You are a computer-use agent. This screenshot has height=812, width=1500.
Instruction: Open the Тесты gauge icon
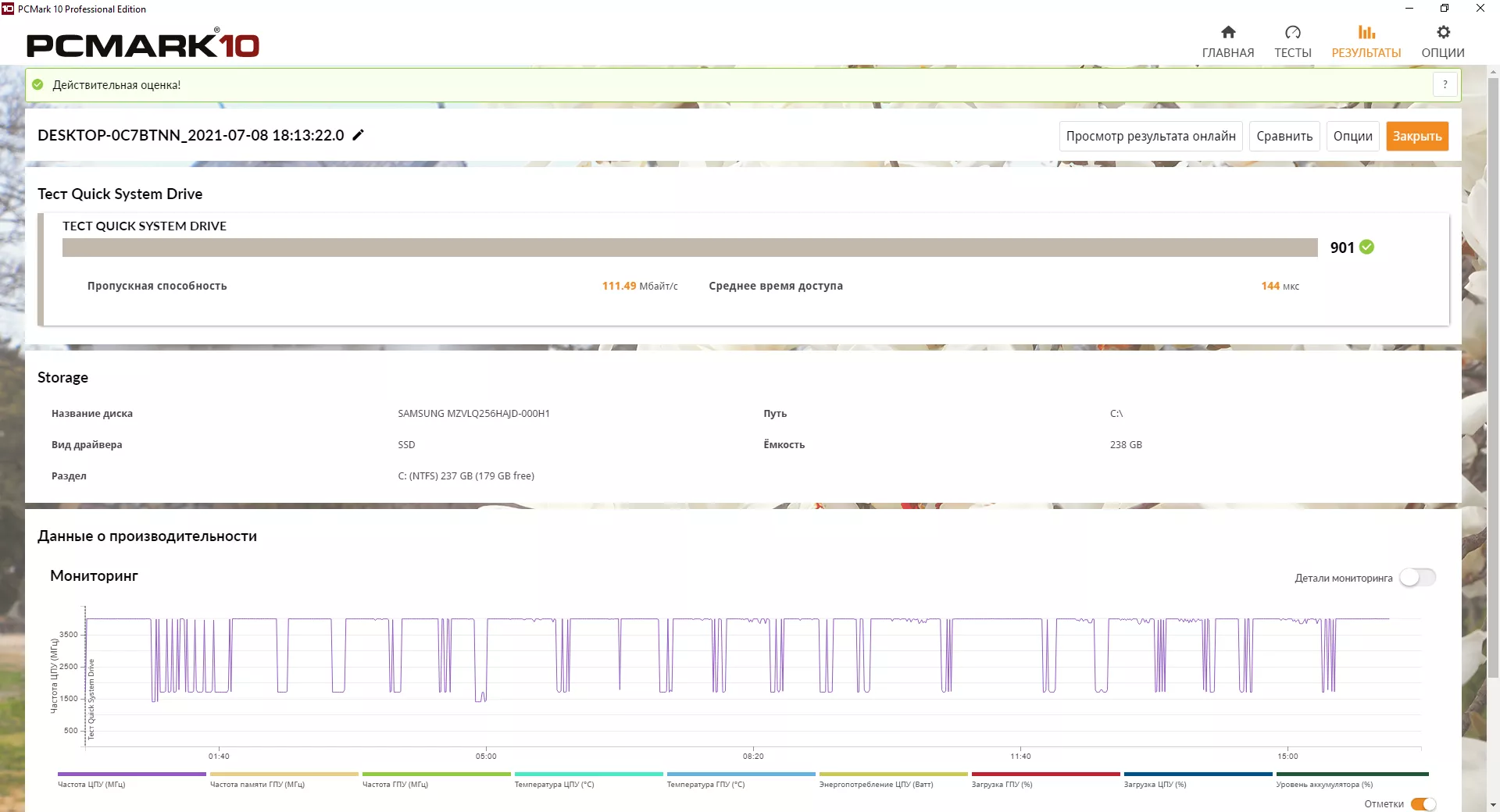[1293, 32]
